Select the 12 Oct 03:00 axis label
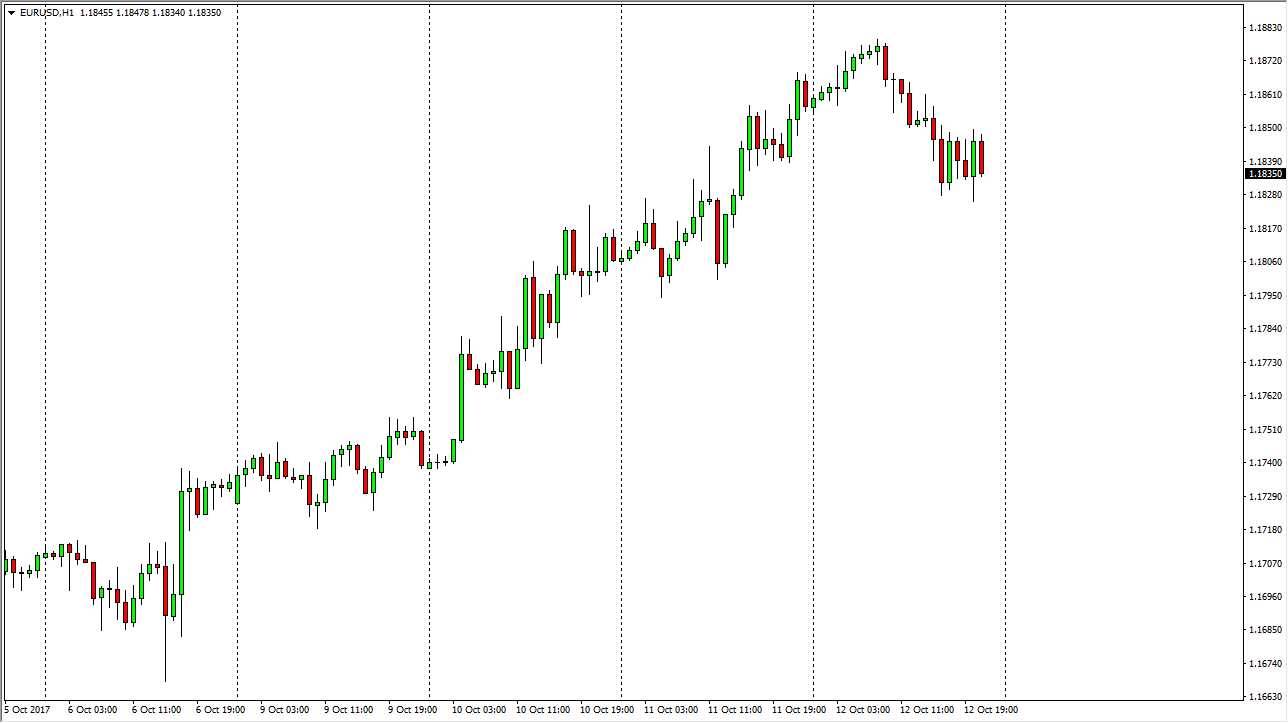The width and height of the screenshot is (1288, 723). pyautogui.click(x=862, y=709)
